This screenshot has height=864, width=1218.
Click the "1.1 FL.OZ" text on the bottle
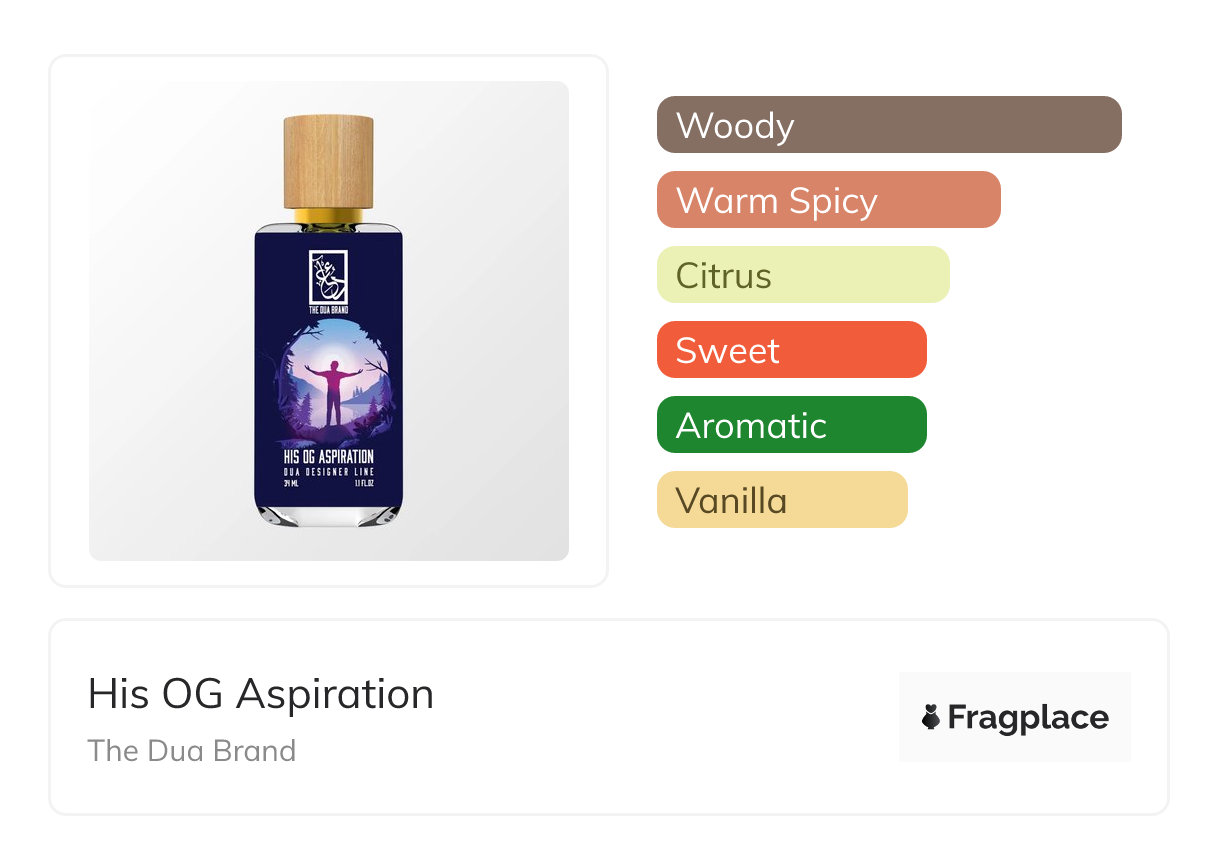point(362,484)
